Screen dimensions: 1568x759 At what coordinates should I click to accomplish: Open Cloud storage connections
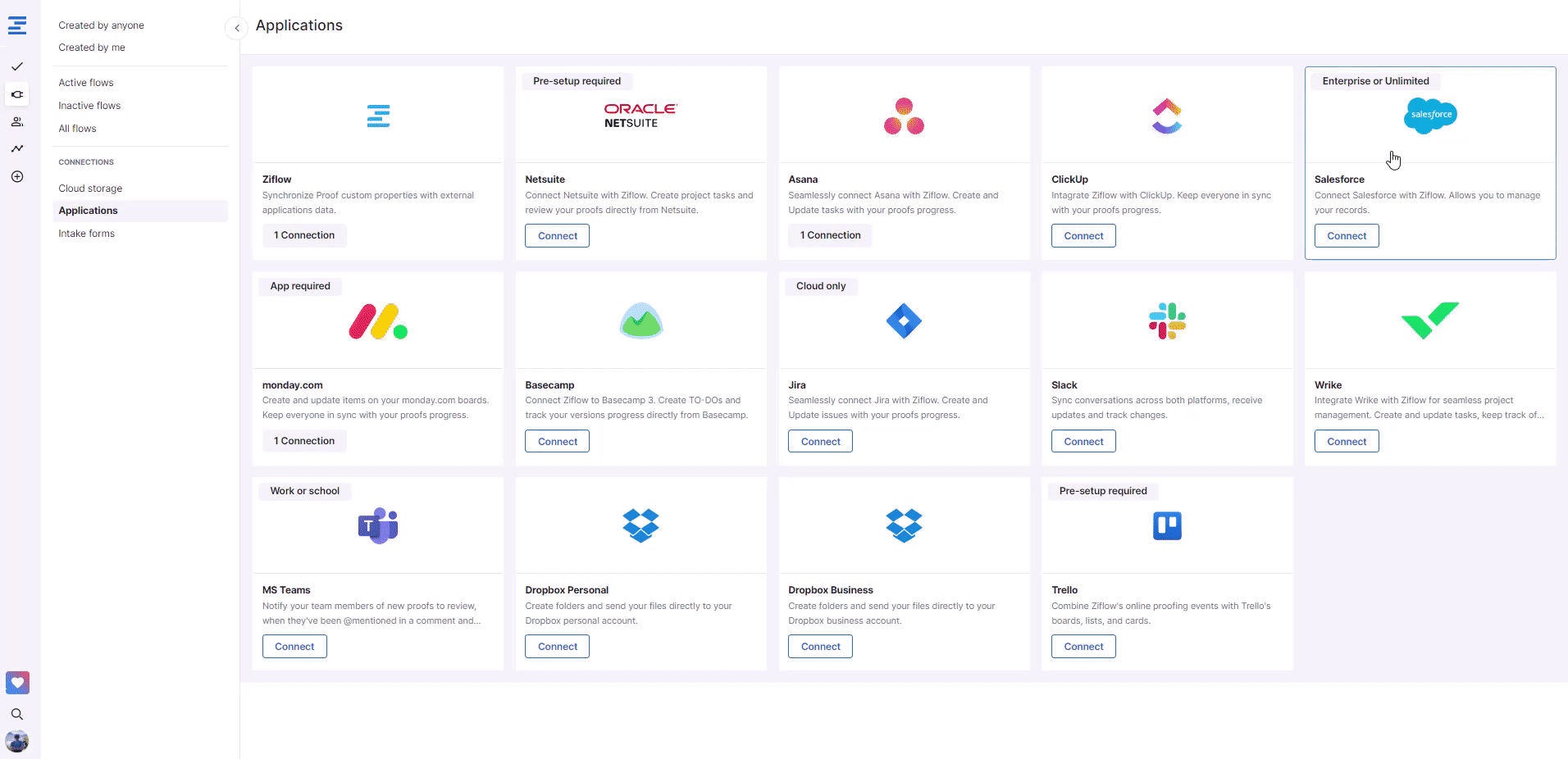tap(90, 189)
